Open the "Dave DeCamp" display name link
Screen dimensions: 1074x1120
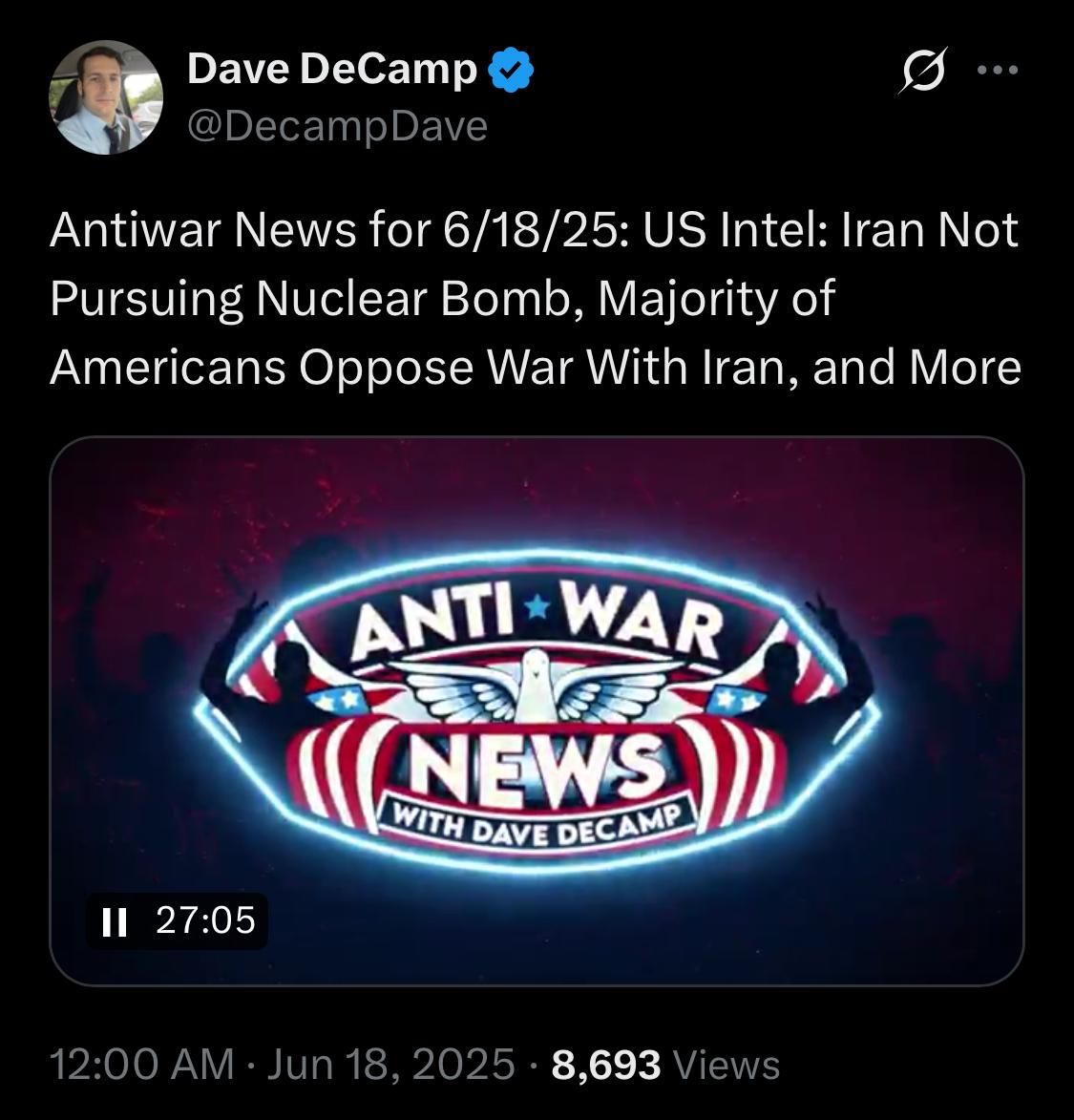[332, 70]
